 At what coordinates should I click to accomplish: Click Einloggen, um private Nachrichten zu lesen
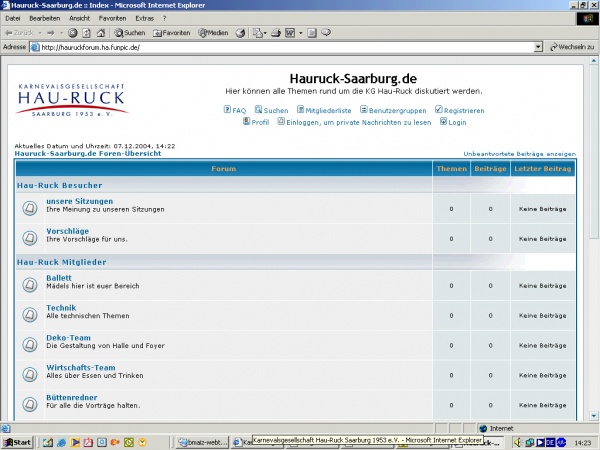point(354,122)
